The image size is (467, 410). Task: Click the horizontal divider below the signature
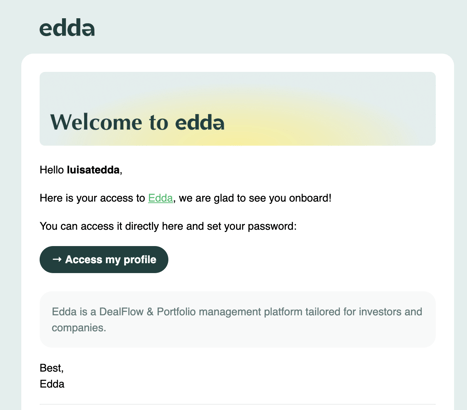[x=238, y=405]
